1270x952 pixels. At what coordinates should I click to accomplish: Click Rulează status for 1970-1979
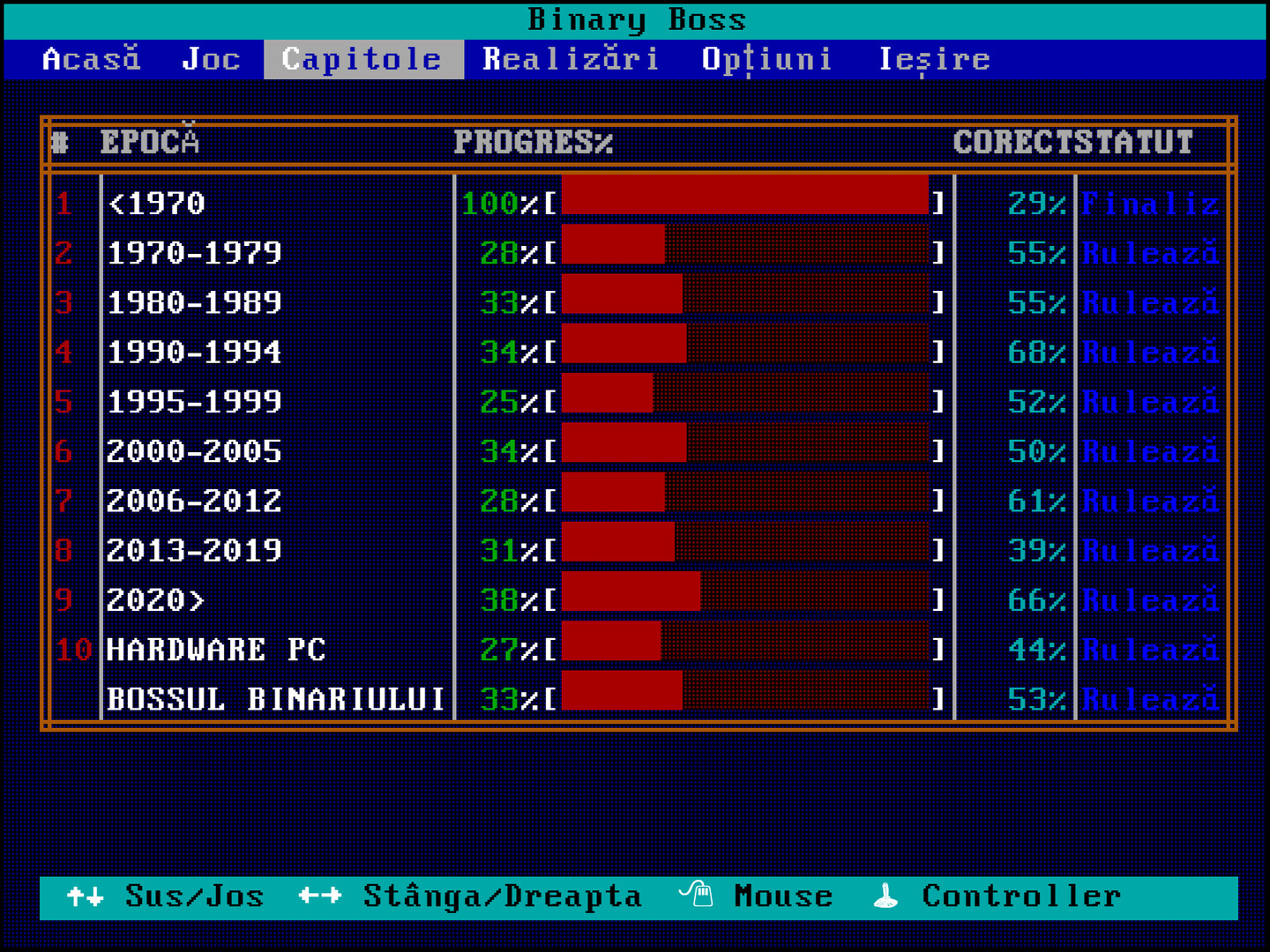coord(1150,254)
